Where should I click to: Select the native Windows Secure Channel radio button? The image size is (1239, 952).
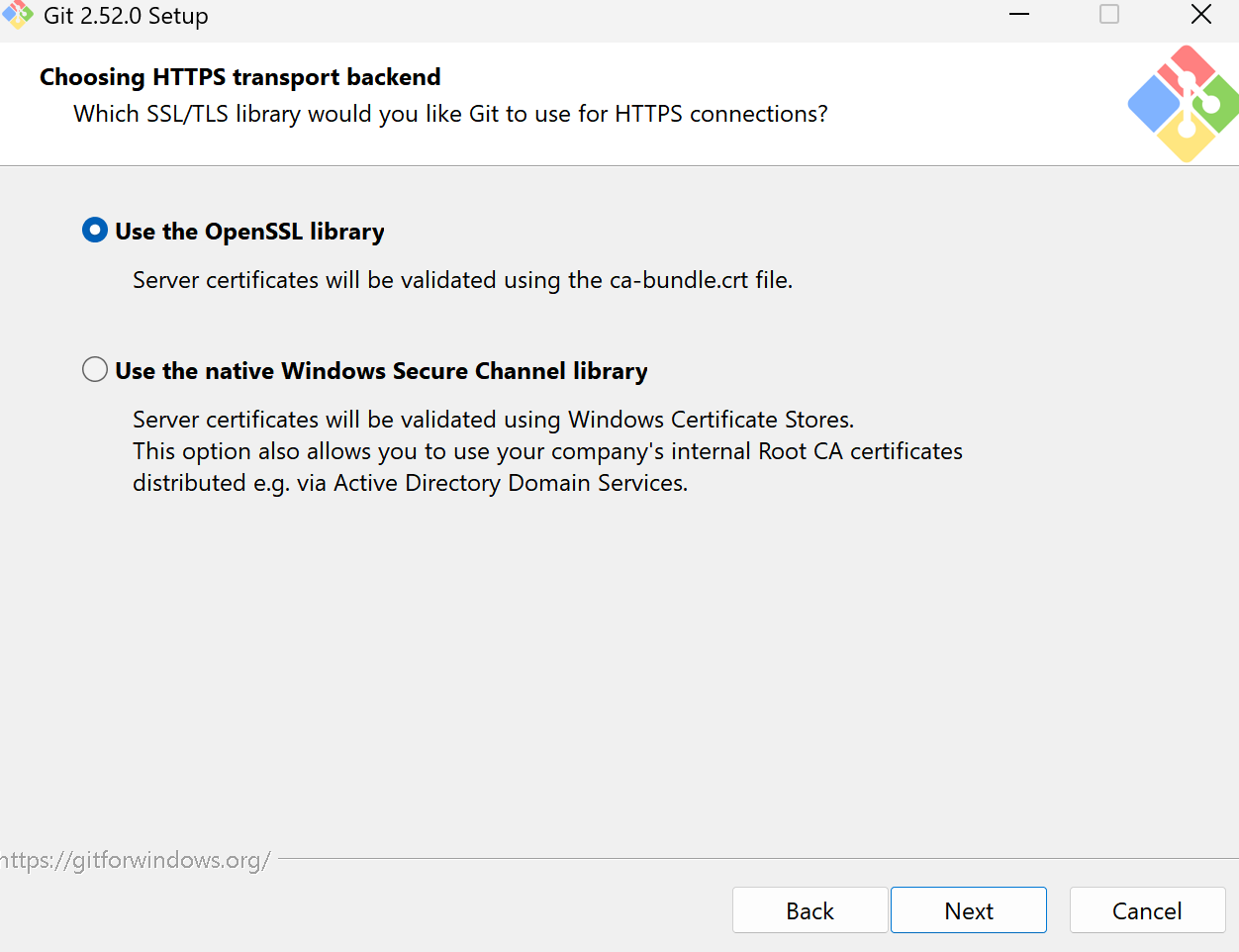pyautogui.click(x=95, y=370)
